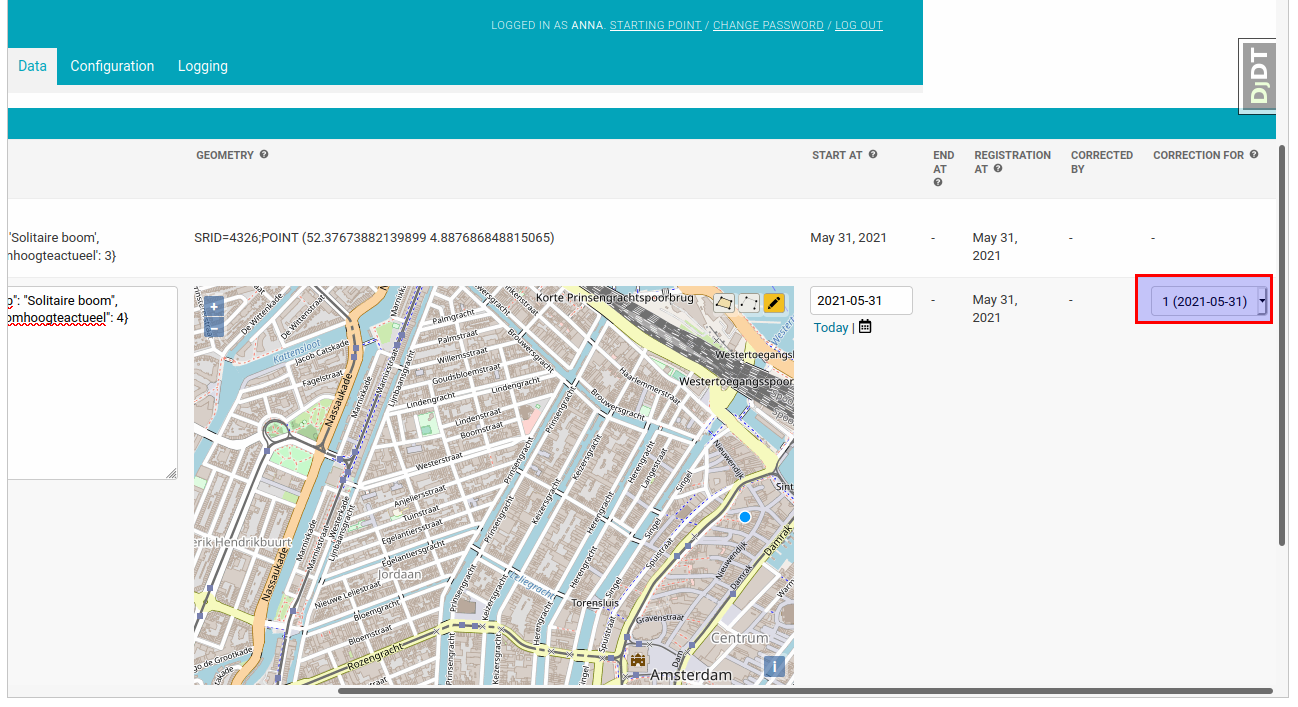Switch to the Logging tab
The image size is (1298, 707).
click(x=203, y=66)
